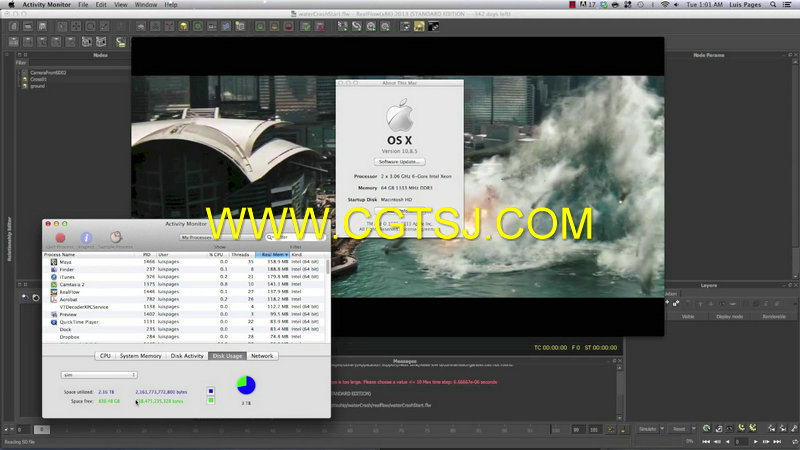Click the green Space free color swatch
Image resolution: width=800 pixels, height=450 pixels.
coord(211,401)
